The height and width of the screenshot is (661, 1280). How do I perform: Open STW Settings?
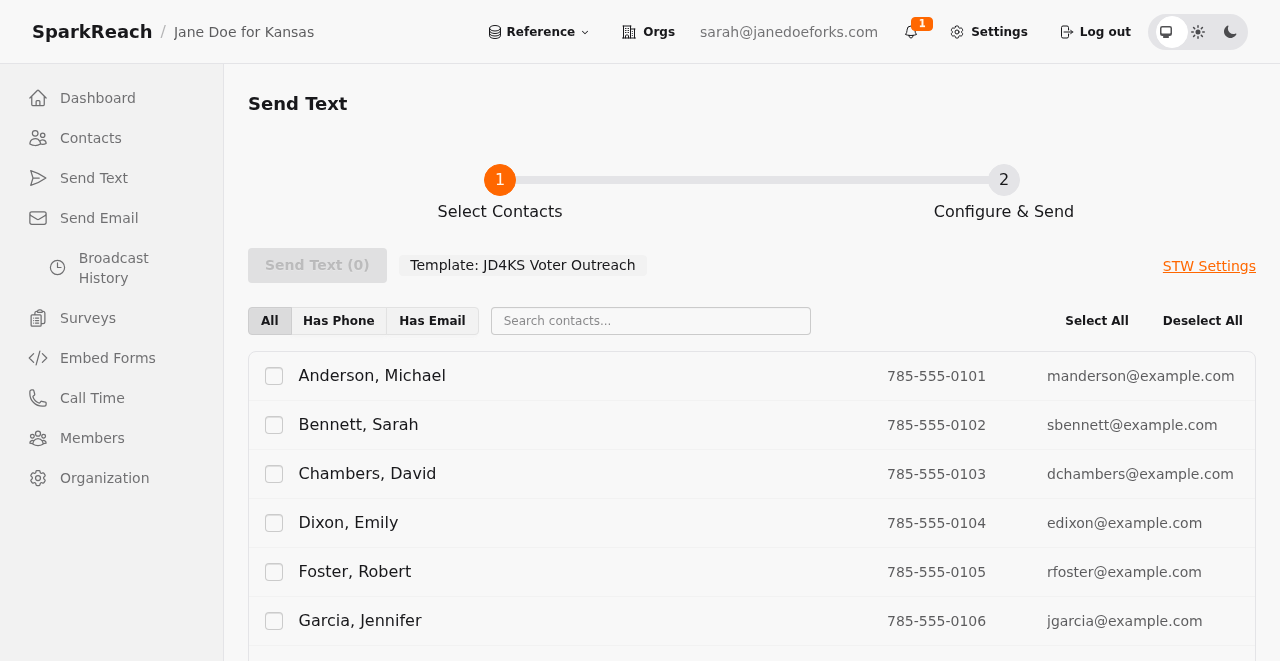[x=1209, y=266]
